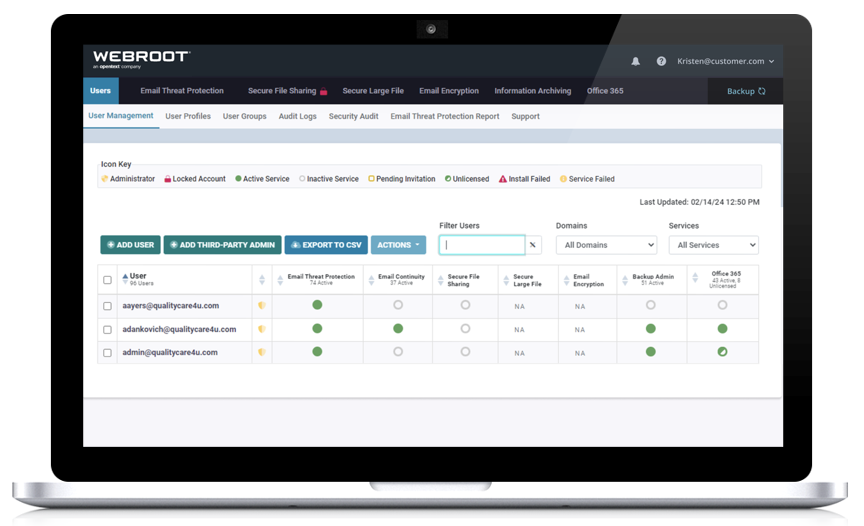Click Backup Admin inactive status for aayers row
Screen dimensions: 864x526
click(x=651, y=305)
